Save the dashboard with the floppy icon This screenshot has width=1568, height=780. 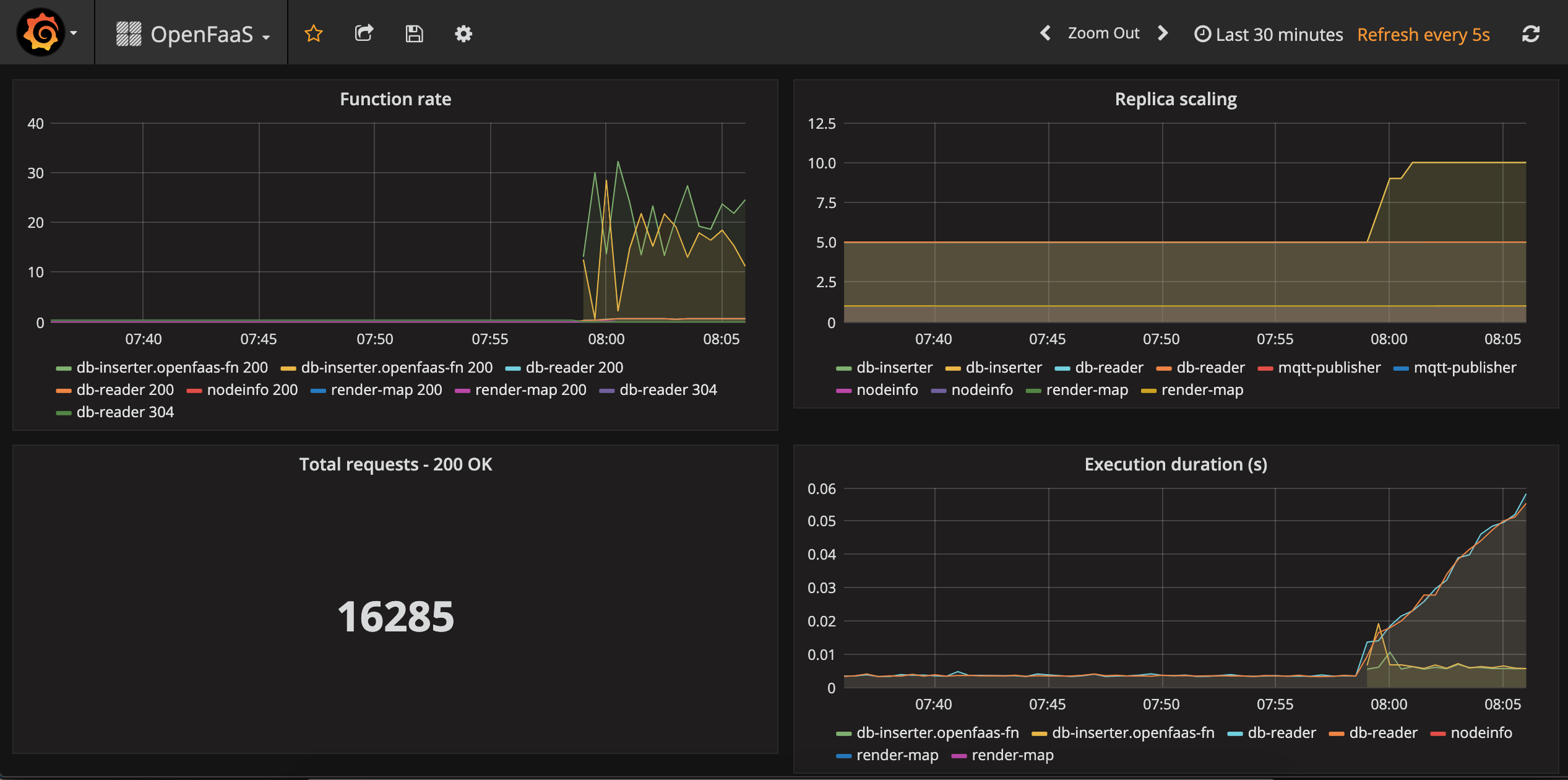(x=414, y=33)
